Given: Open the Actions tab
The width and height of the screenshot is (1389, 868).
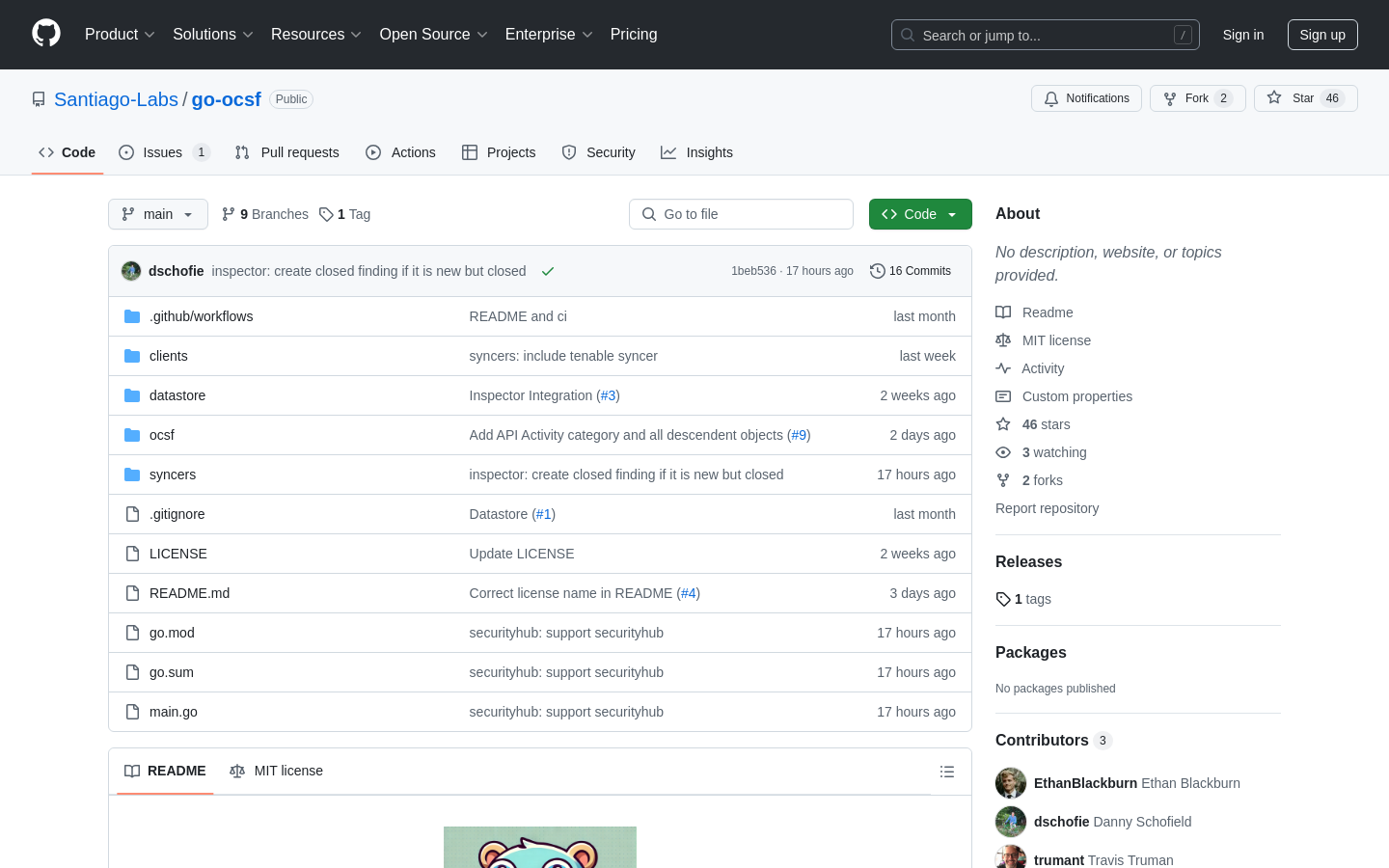Looking at the screenshot, I should coord(400,152).
